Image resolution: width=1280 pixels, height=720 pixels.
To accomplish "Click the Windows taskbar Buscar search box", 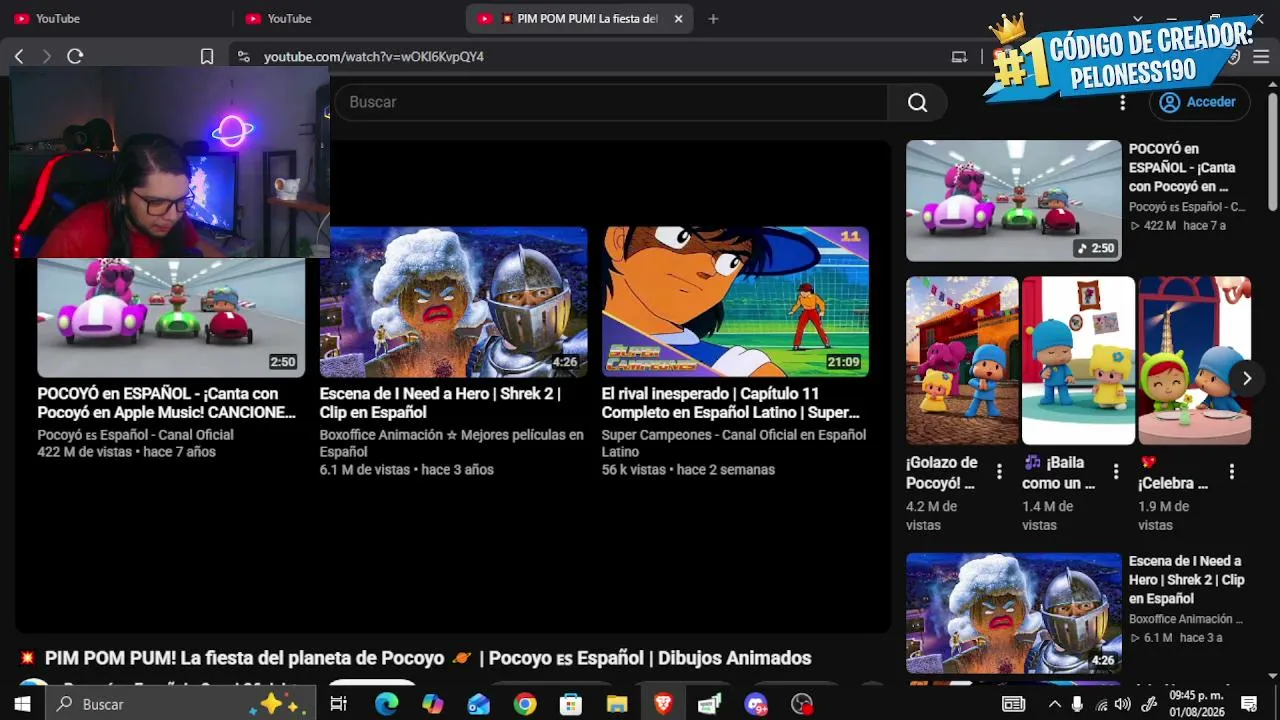I will [x=180, y=704].
